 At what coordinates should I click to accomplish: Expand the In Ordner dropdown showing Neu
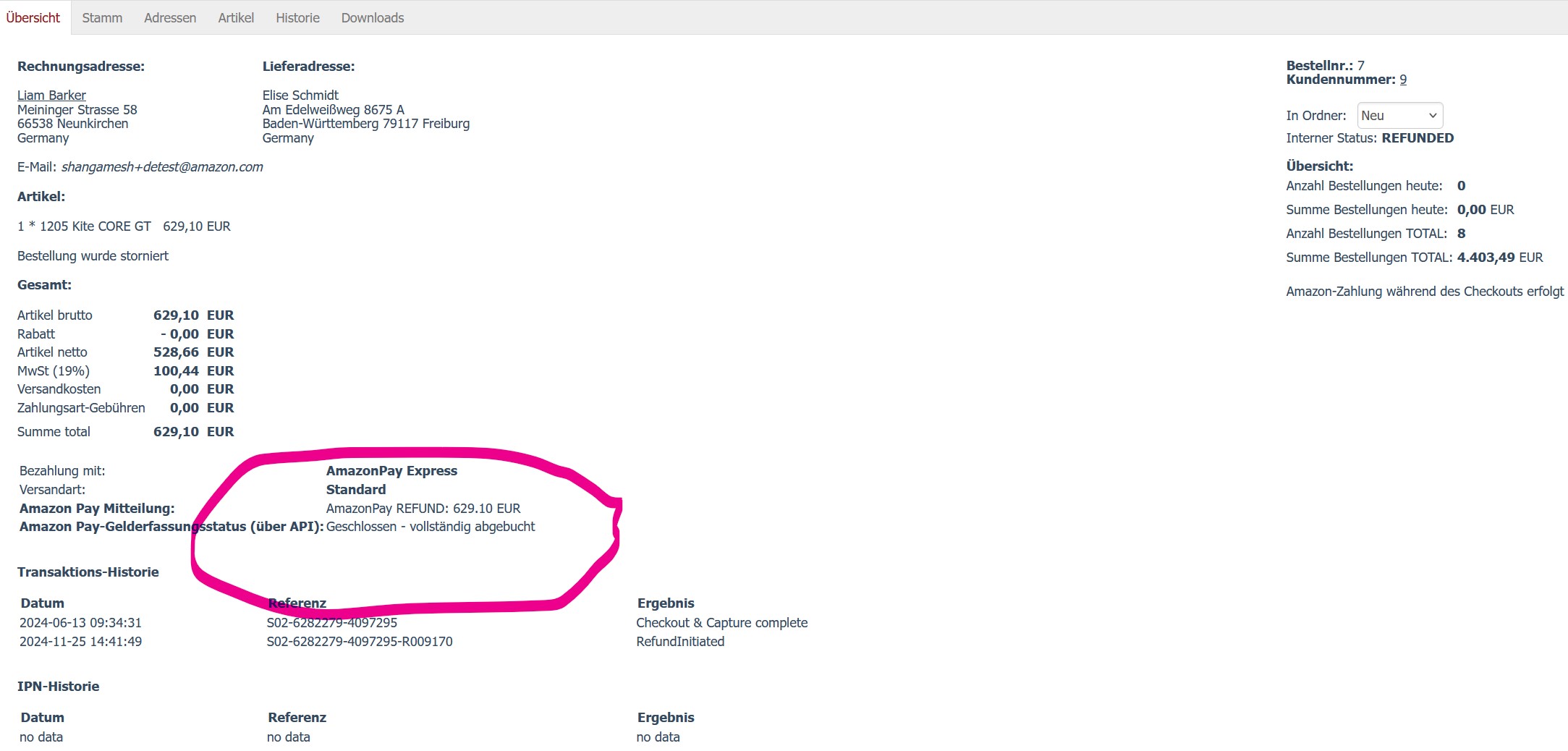[1399, 116]
